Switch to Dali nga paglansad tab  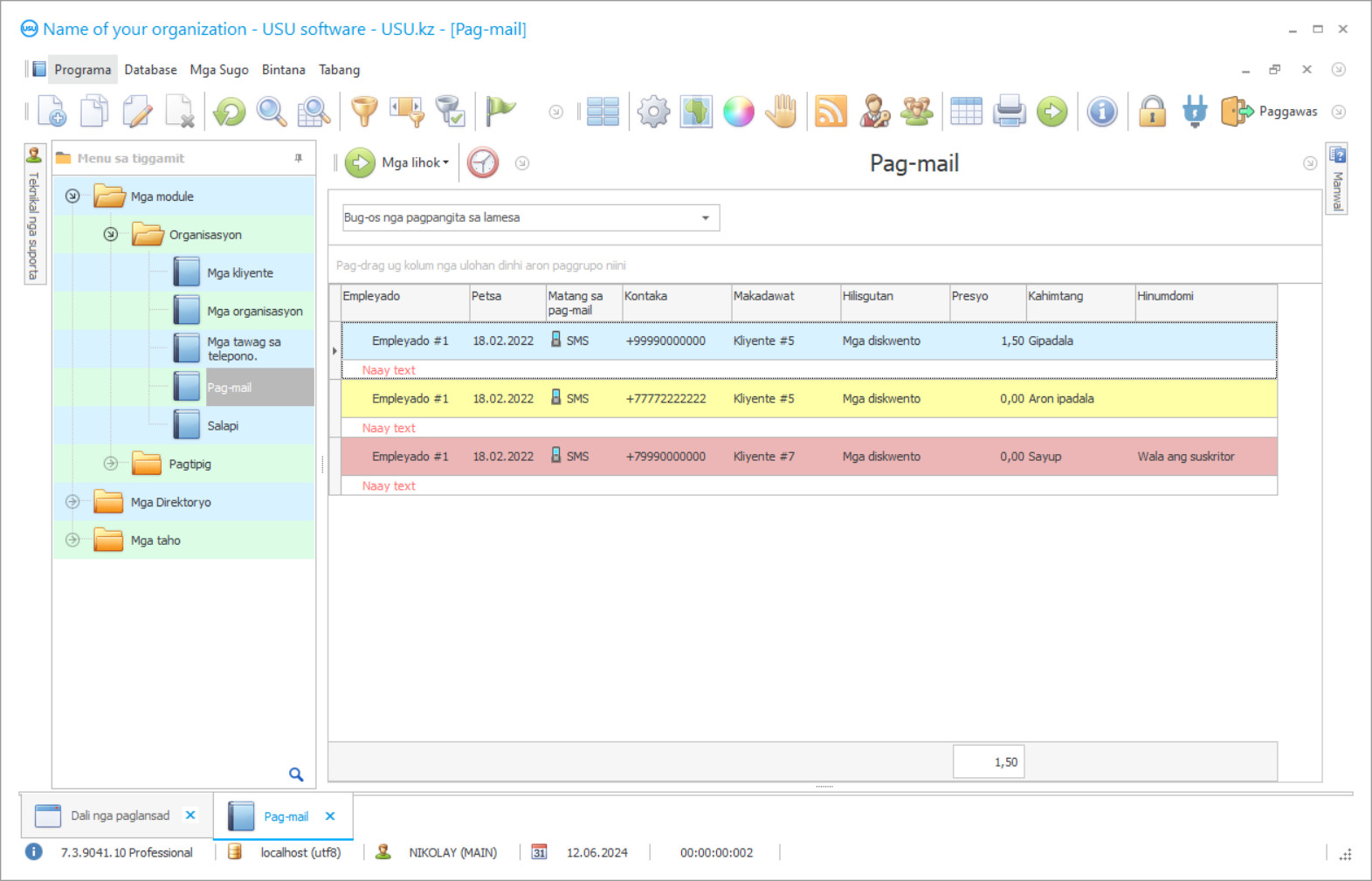120,816
